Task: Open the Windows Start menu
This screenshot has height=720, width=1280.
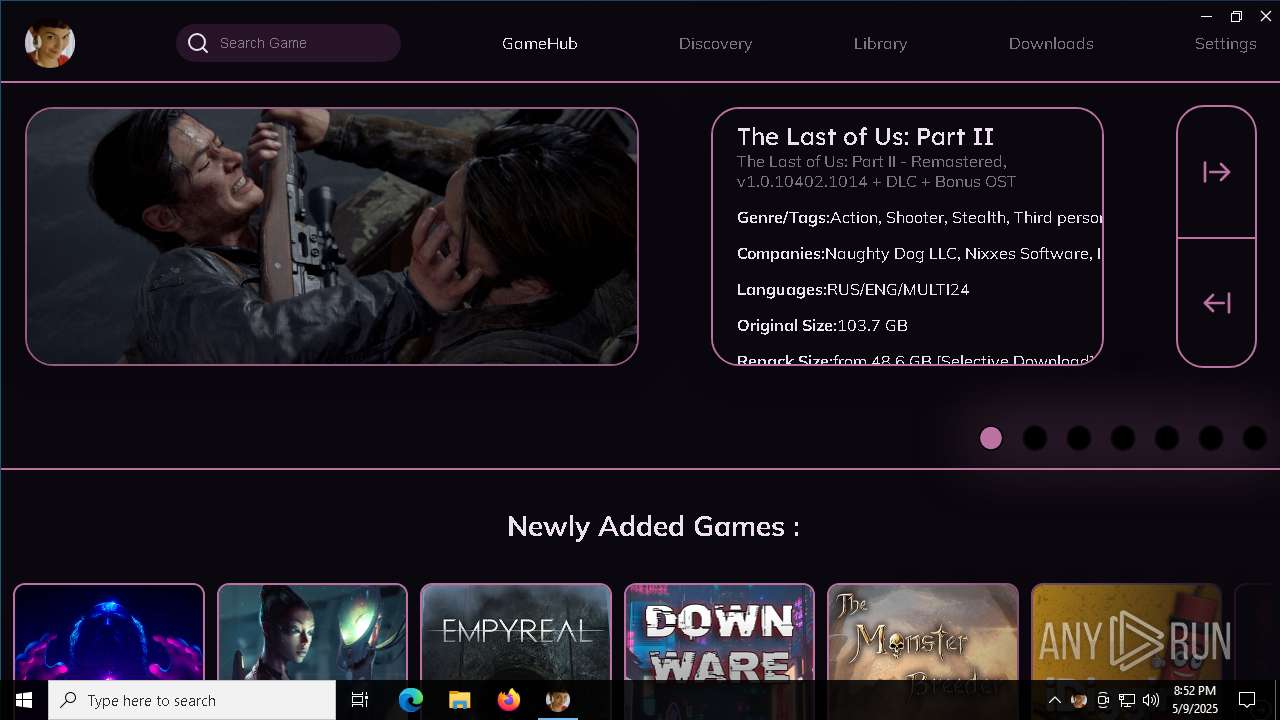Action: point(24,700)
